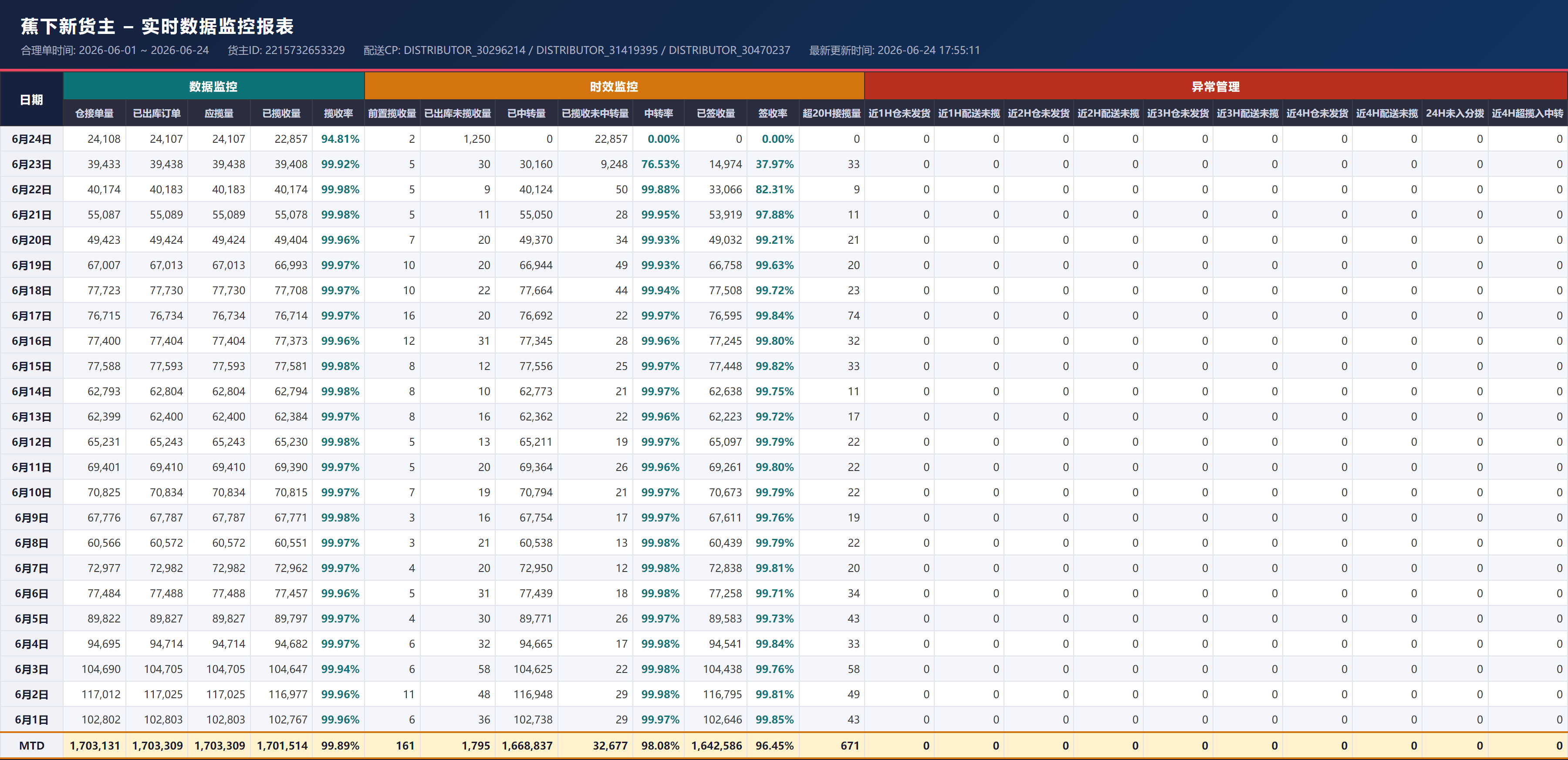Click the 数据监控 group header

[x=214, y=87]
